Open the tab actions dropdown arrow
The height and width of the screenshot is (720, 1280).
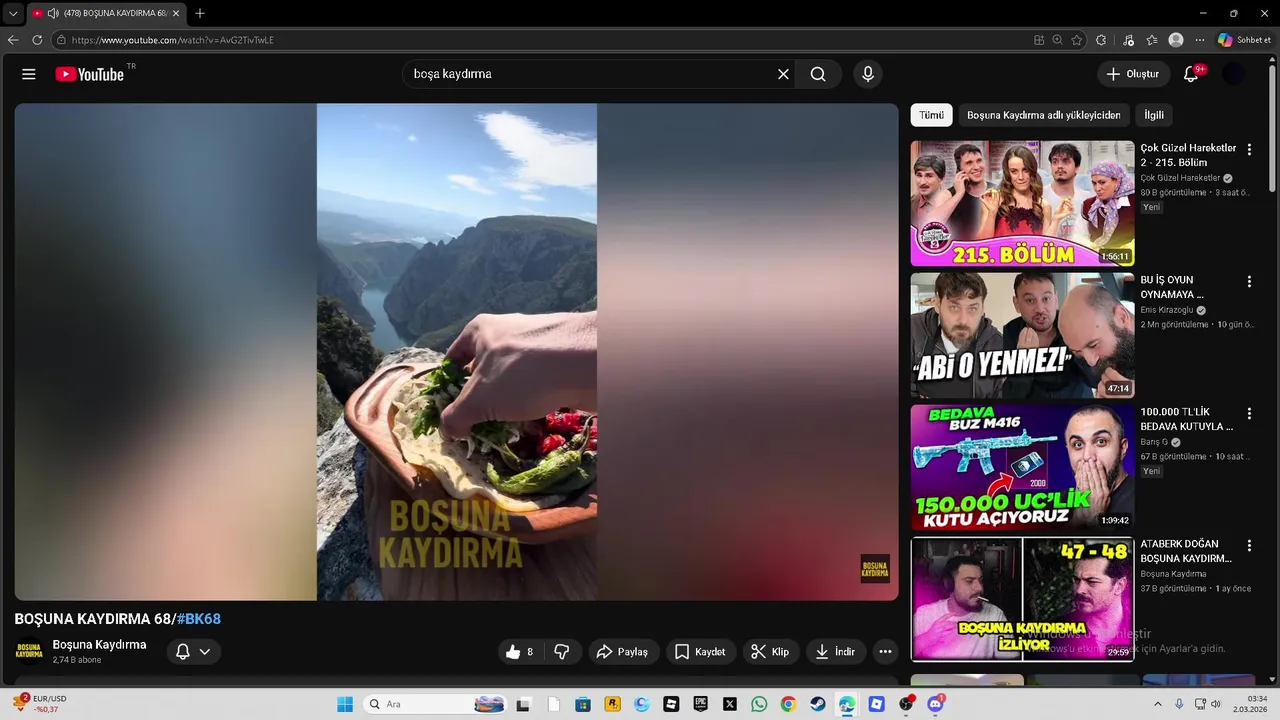(13, 13)
